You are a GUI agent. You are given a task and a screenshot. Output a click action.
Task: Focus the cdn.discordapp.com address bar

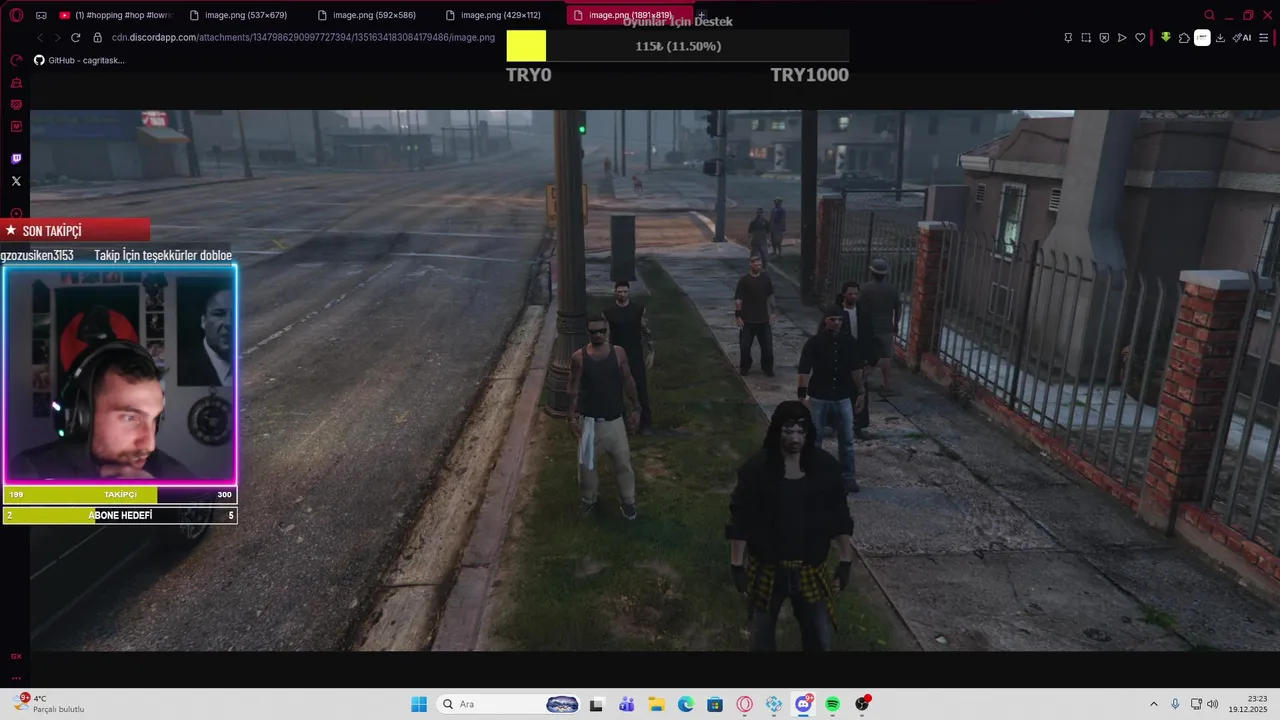pyautogui.click(x=303, y=37)
